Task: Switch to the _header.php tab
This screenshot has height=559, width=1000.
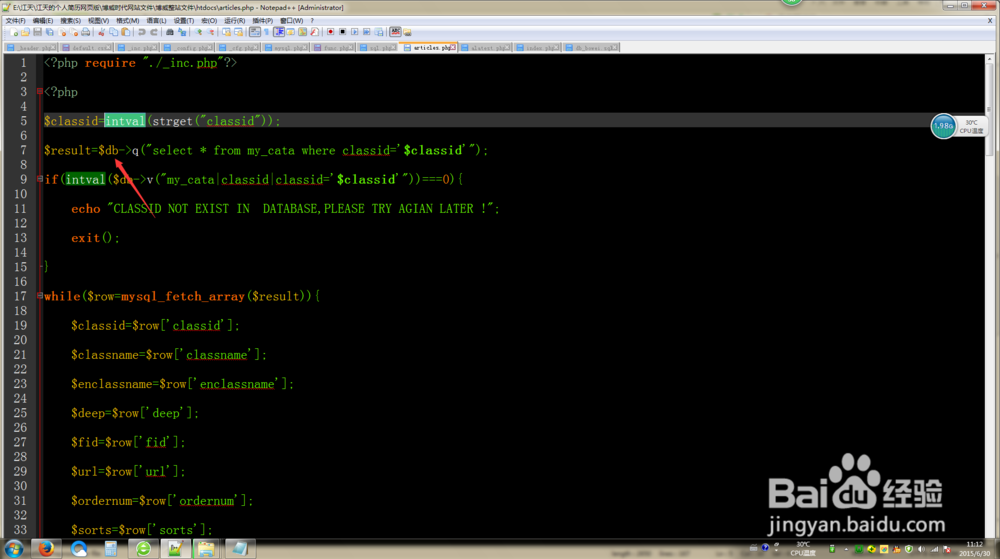Action: pyautogui.click(x=31, y=47)
